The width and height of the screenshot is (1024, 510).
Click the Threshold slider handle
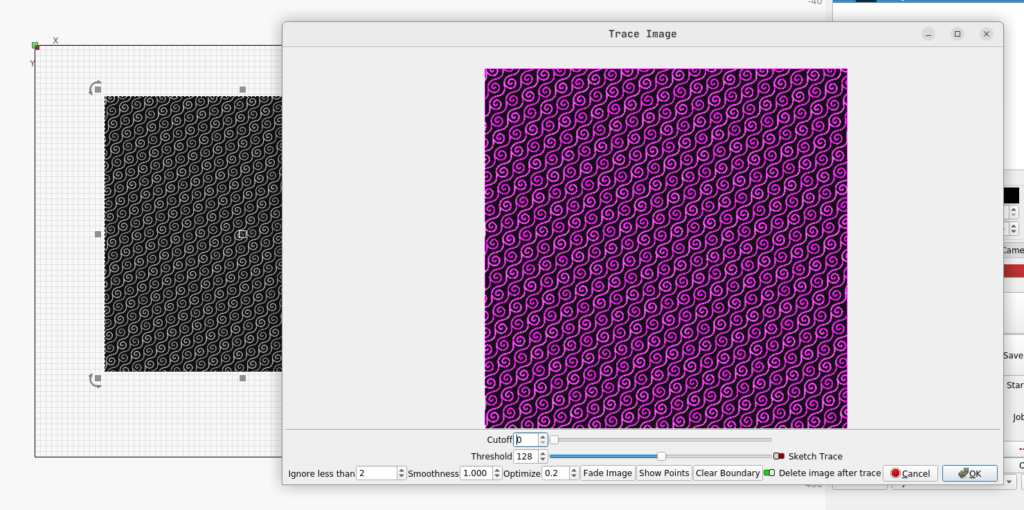point(661,456)
